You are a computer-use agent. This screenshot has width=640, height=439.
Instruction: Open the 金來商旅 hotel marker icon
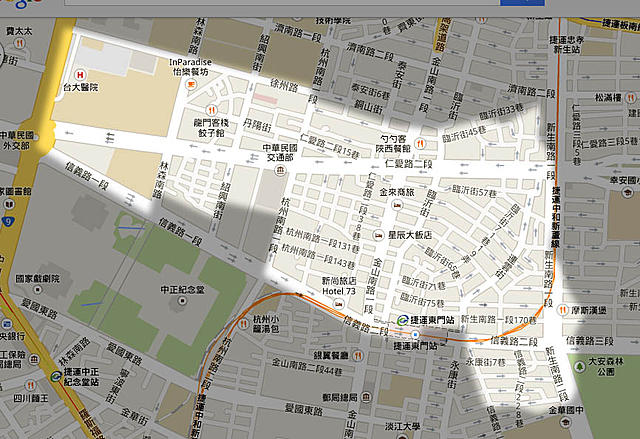[x=397, y=203]
